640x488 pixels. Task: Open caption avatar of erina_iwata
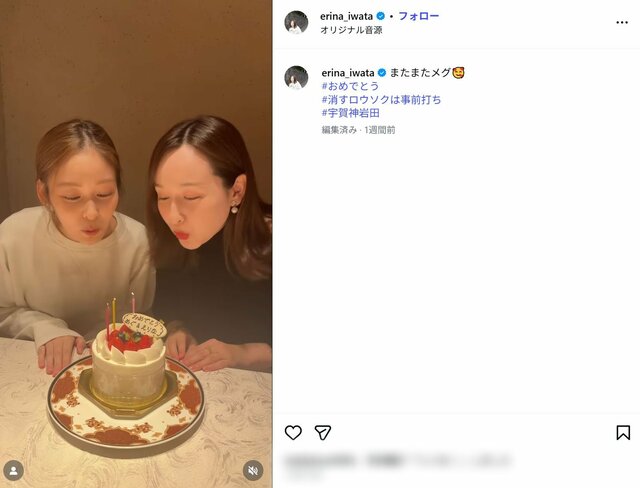[296, 78]
